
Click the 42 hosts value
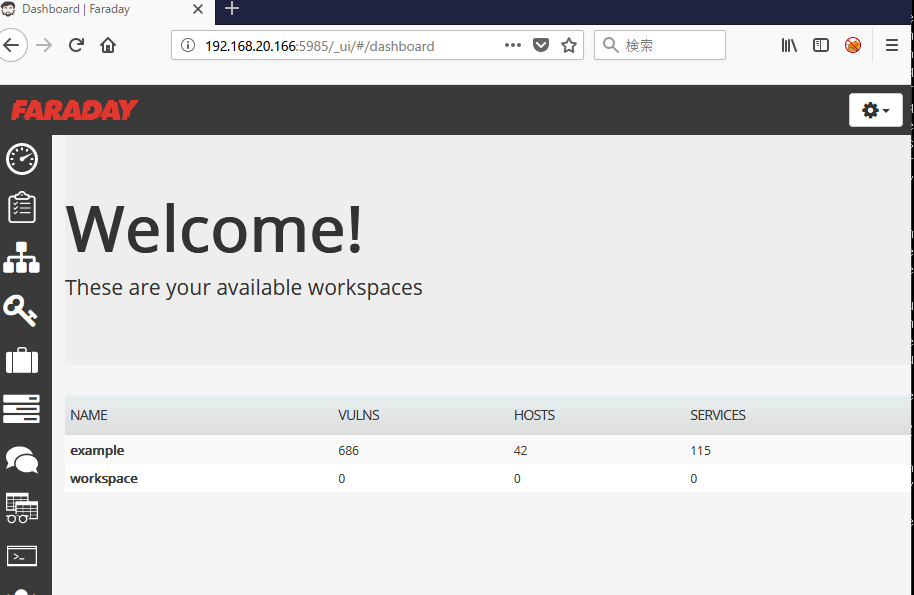521,450
